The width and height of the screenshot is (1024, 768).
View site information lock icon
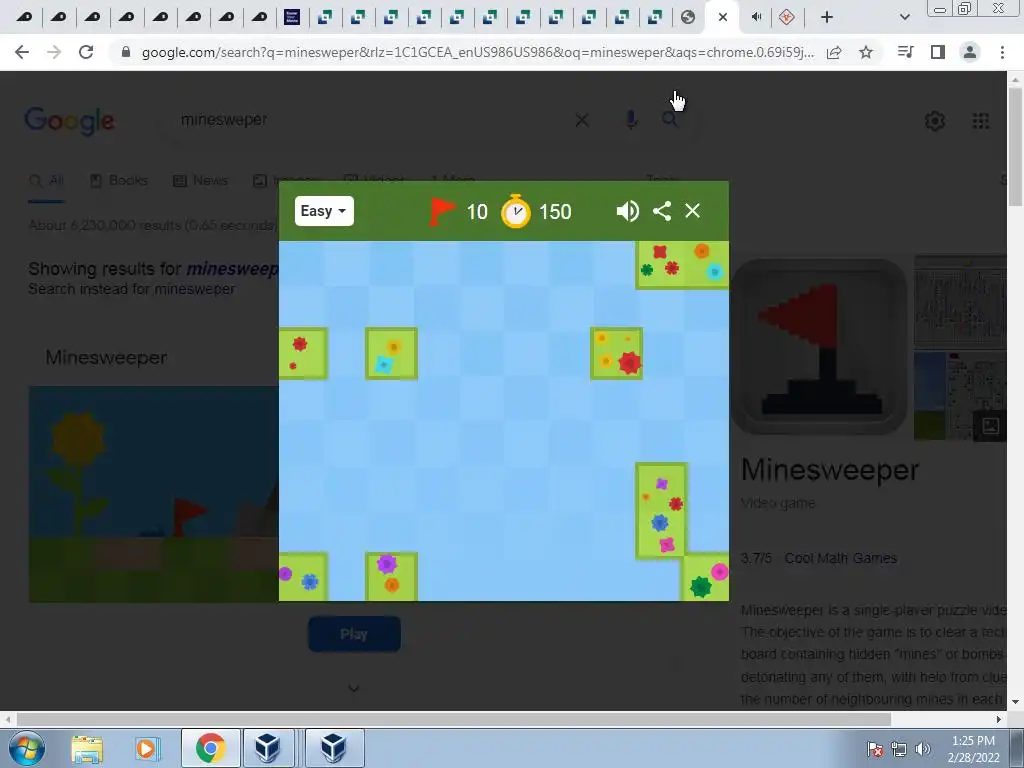coord(126,52)
